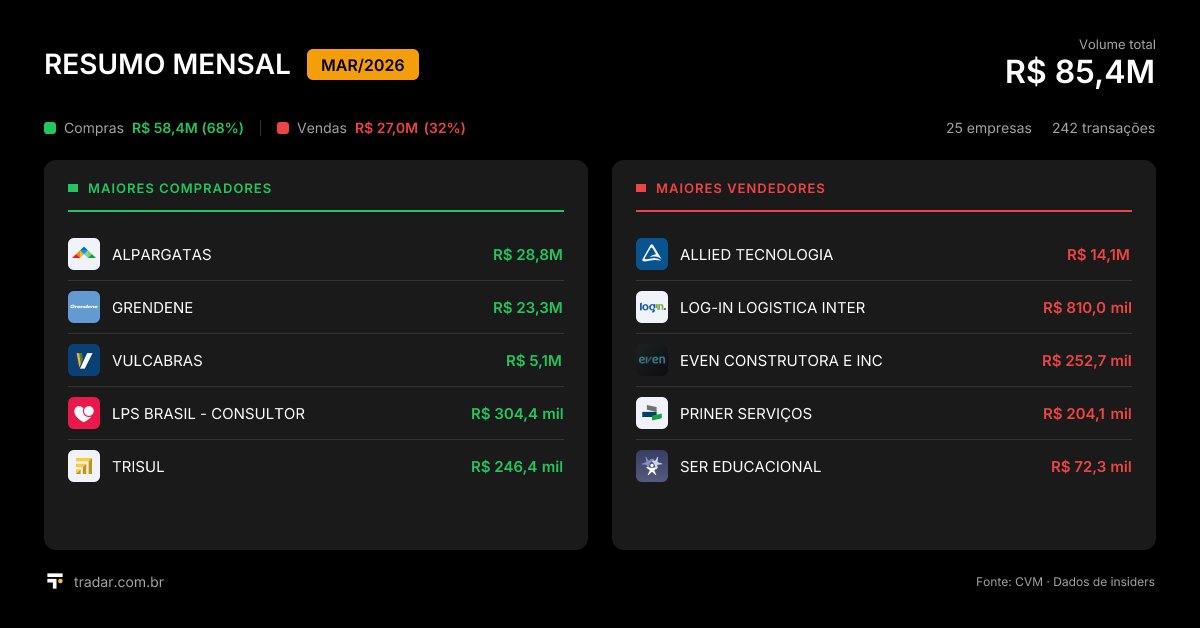Click the 25 empresas count

(989, 128)
